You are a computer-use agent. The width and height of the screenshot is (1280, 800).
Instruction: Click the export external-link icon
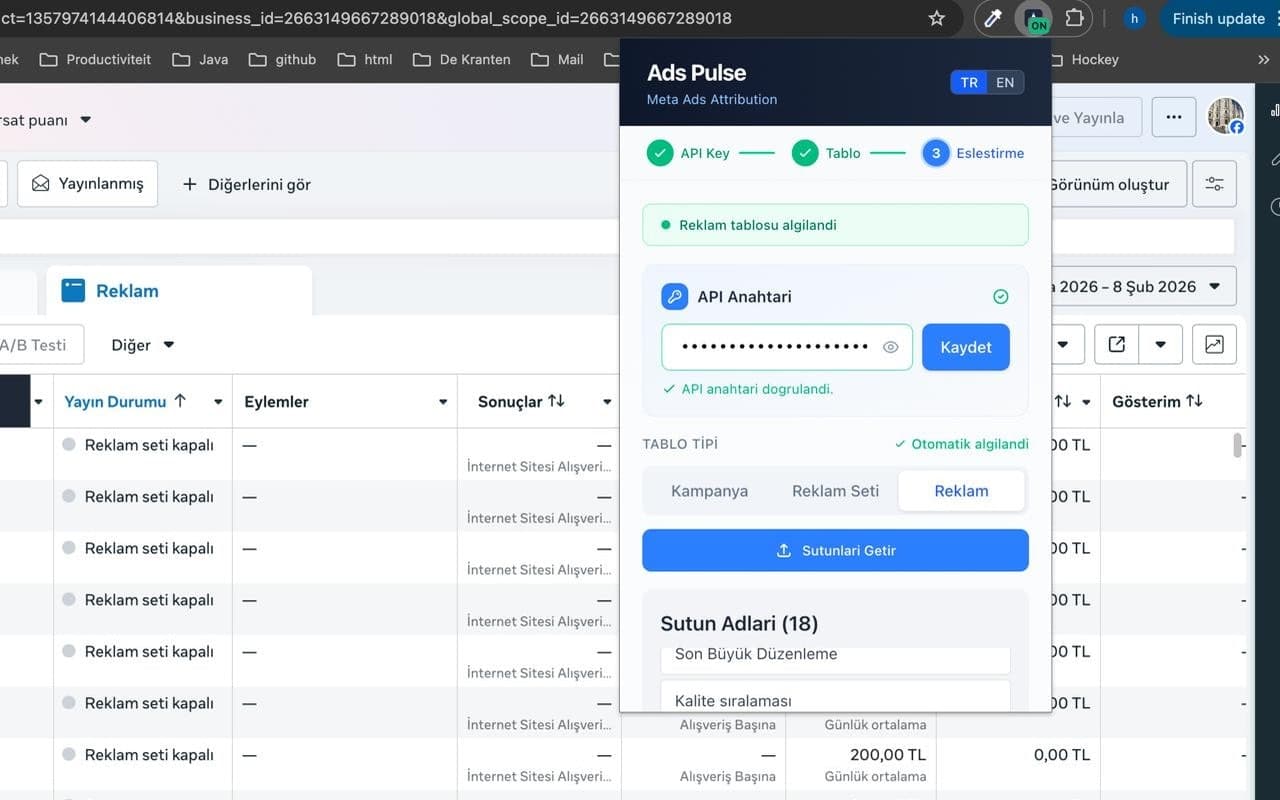tap(1115, 344)
